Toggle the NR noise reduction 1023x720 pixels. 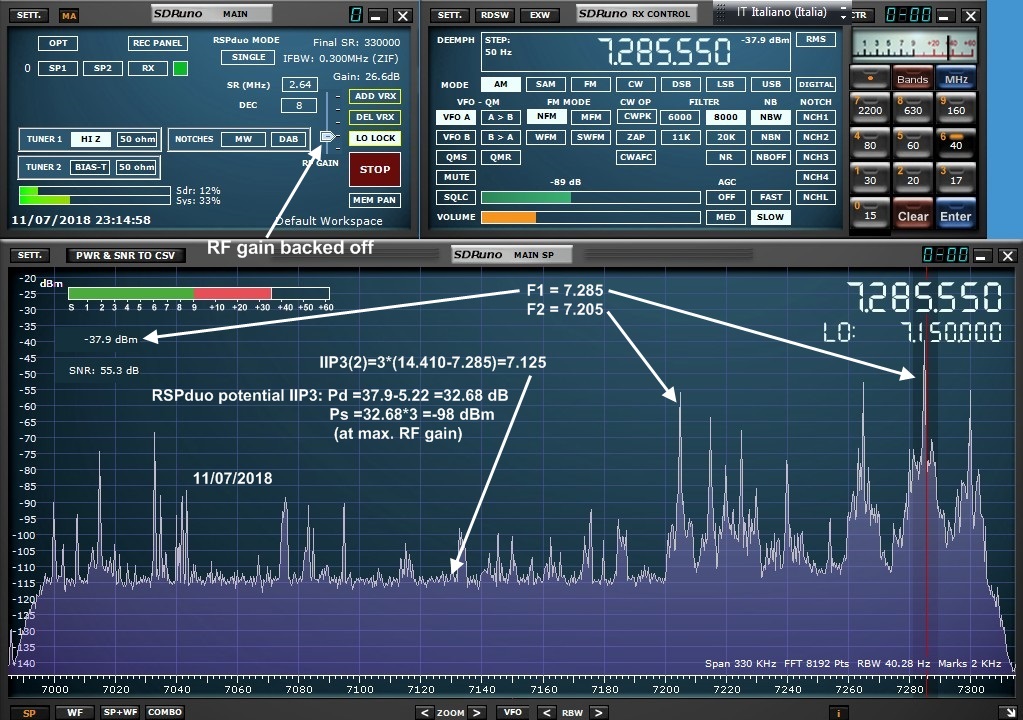(725, 157)
